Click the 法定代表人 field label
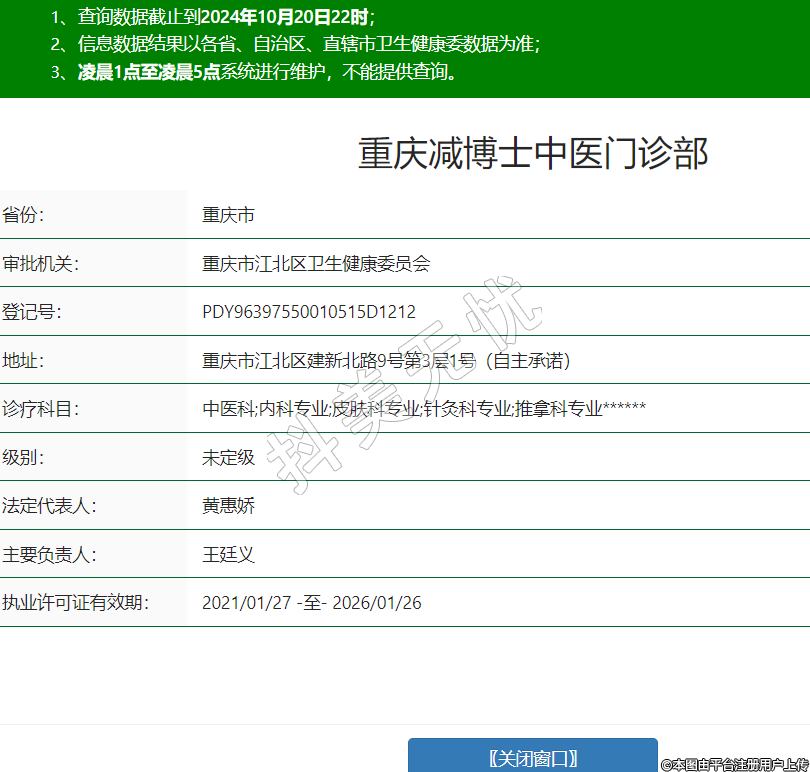Screen dimensions: 810x772 (x=49, y=506)
